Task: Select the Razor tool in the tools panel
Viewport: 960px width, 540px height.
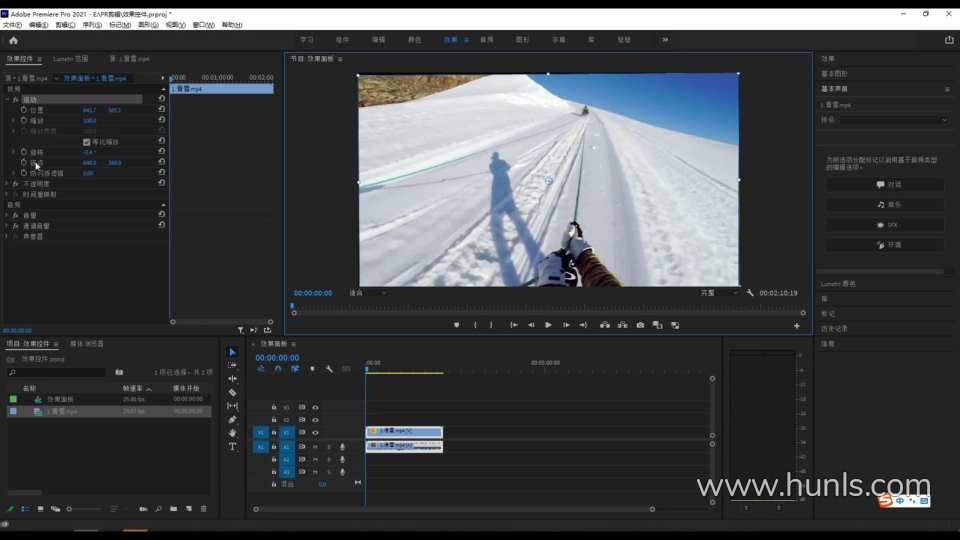Action: [x=233, y=393]
